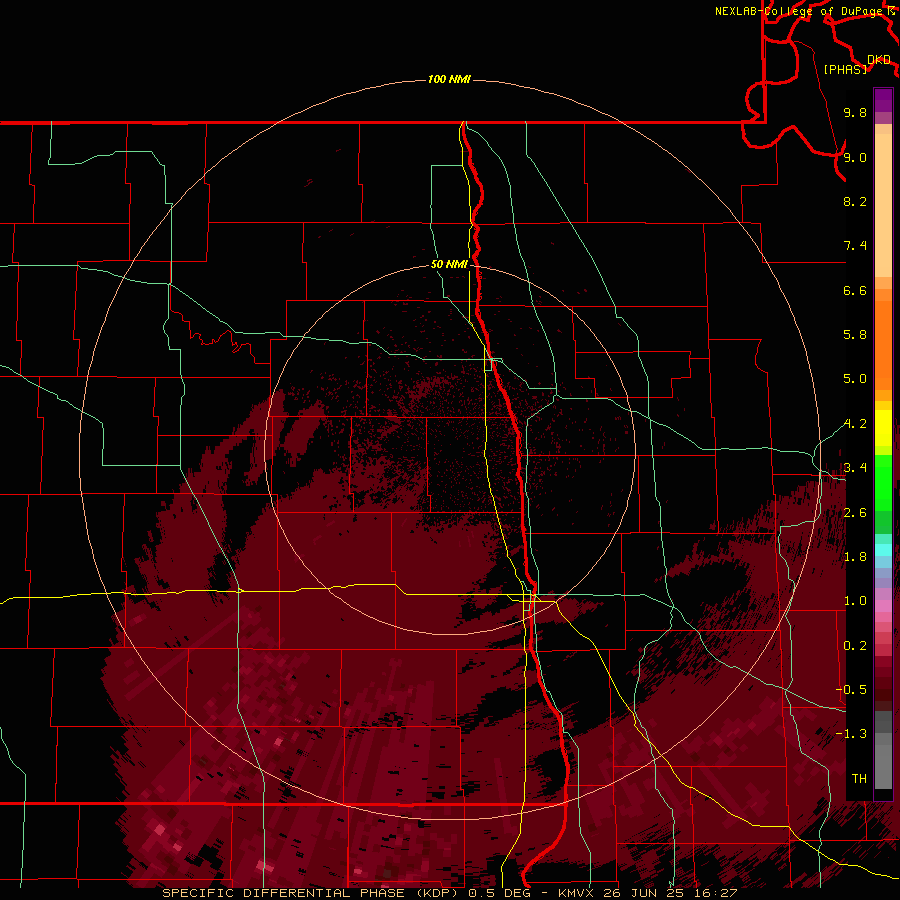Click the SPECIFIC DIFFERENTIAL PHASE (KDP) caption
This screenshot has width=900, height=900.
[312, 893]
